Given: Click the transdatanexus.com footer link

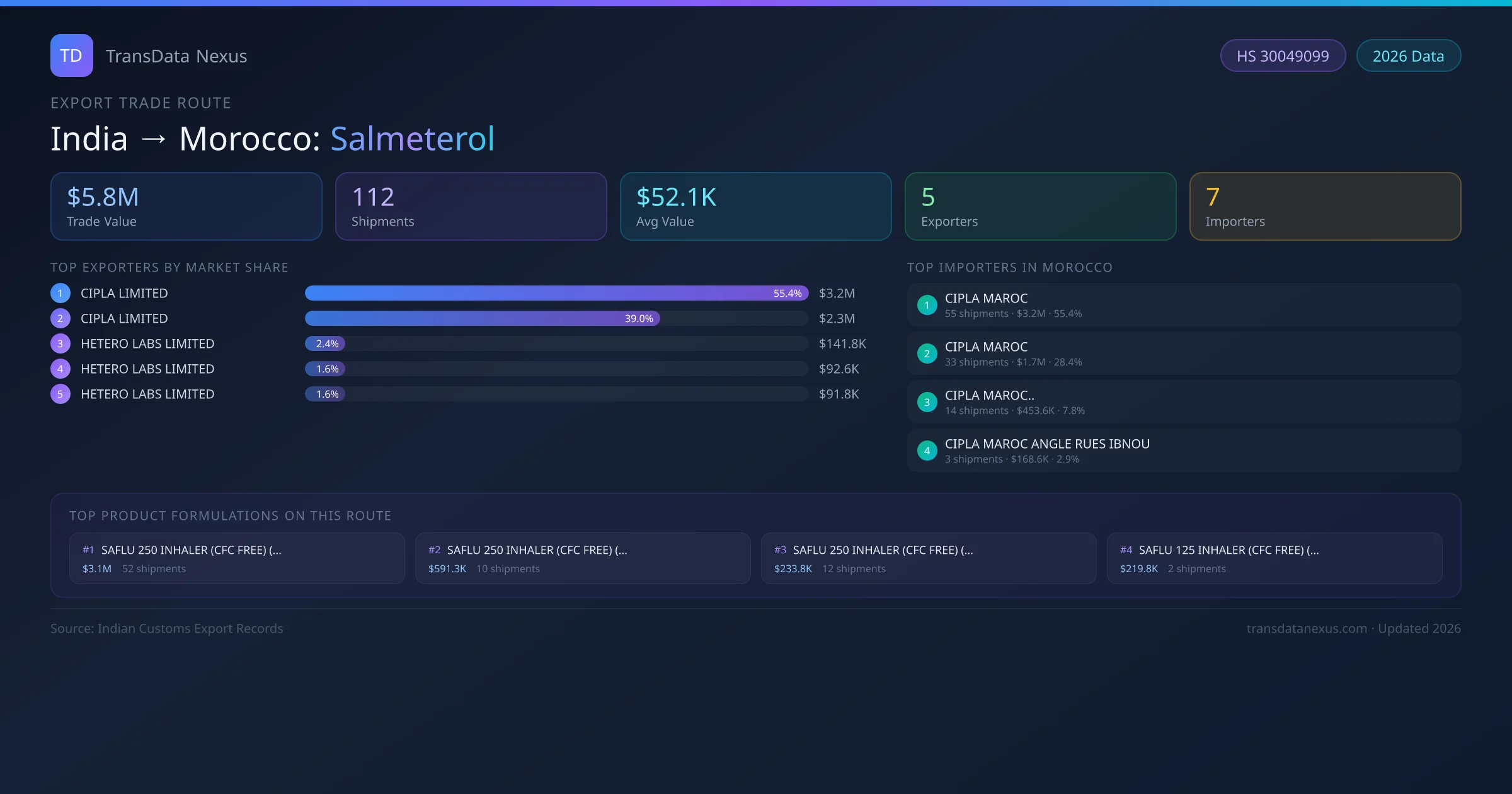Looking at the screenshot, I should pos(1307,628).
